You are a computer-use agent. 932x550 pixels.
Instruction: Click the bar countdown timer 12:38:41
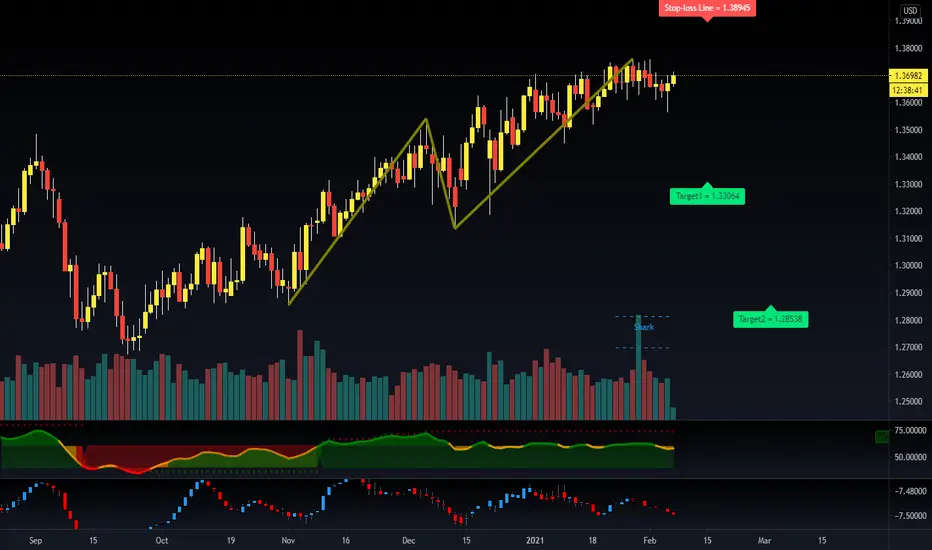click(908, 90)
